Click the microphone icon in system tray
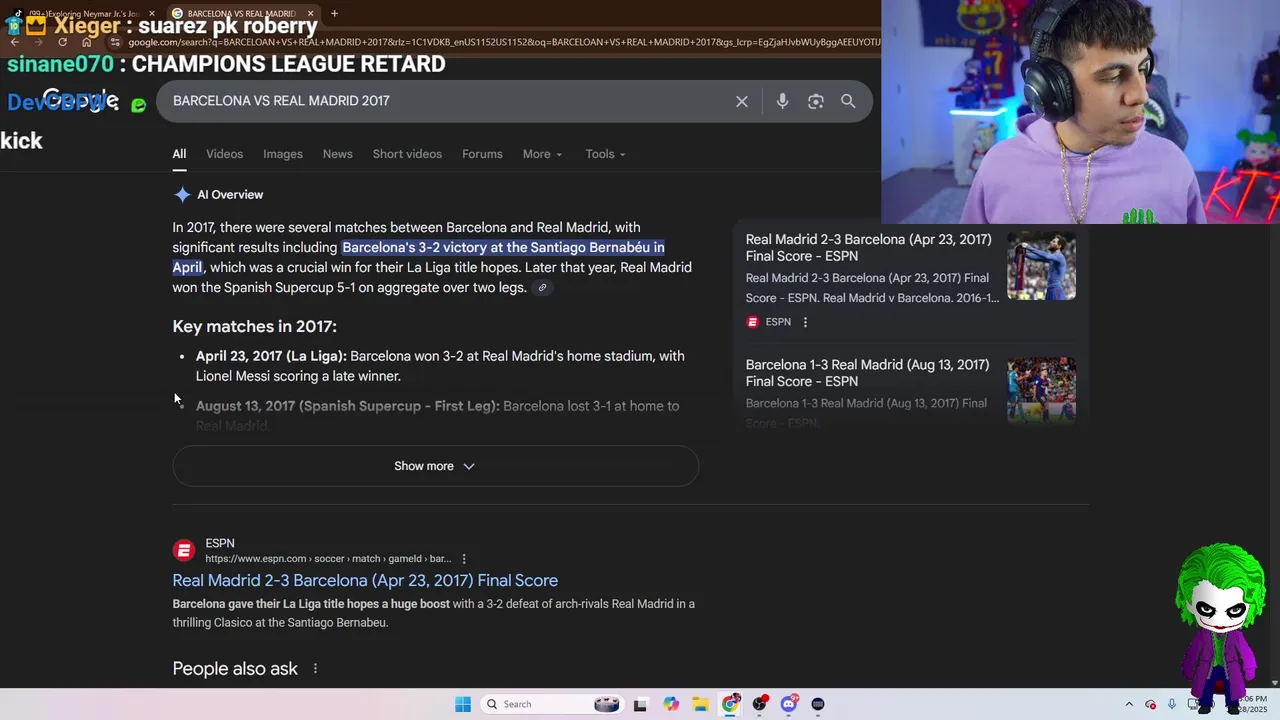This screenshot has width=1280, height=720. tap(1171, 704)
